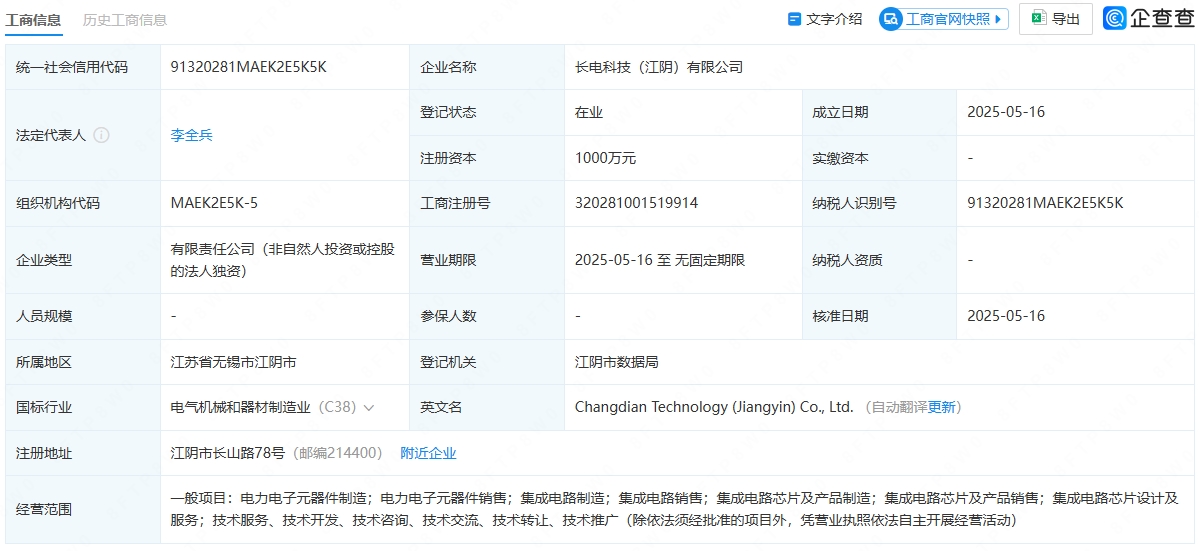Click the 更新 link next to 自动翻译
This screenshot has height=551, width=1199.
click(x=941, y=407)
